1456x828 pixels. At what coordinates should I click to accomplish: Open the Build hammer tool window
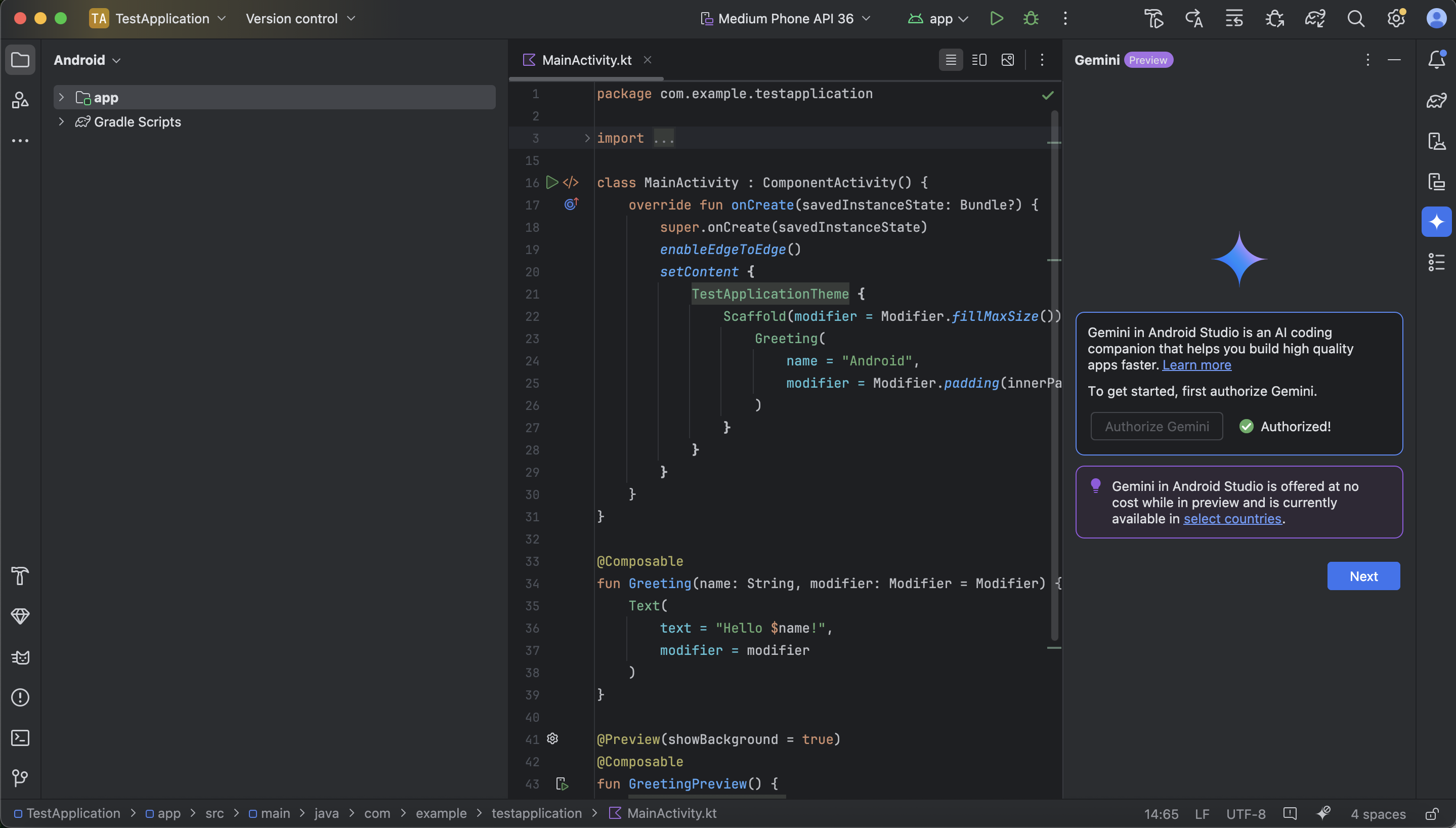20,576
